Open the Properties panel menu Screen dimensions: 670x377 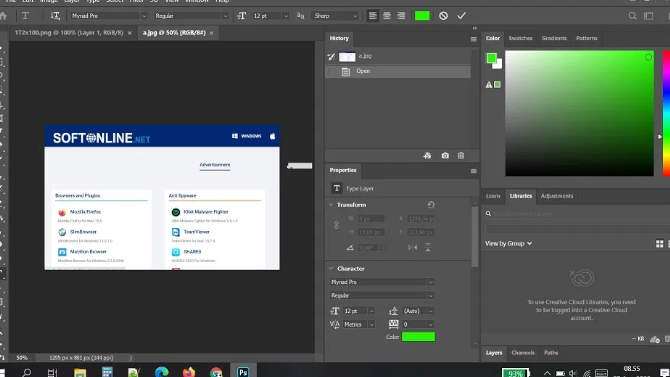coord(473,171)
